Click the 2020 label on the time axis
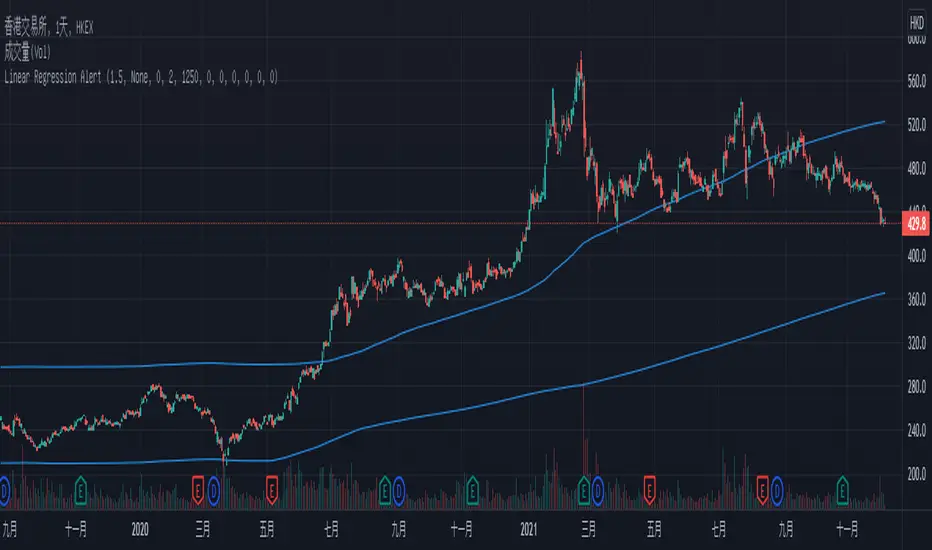 coord(140,529)
